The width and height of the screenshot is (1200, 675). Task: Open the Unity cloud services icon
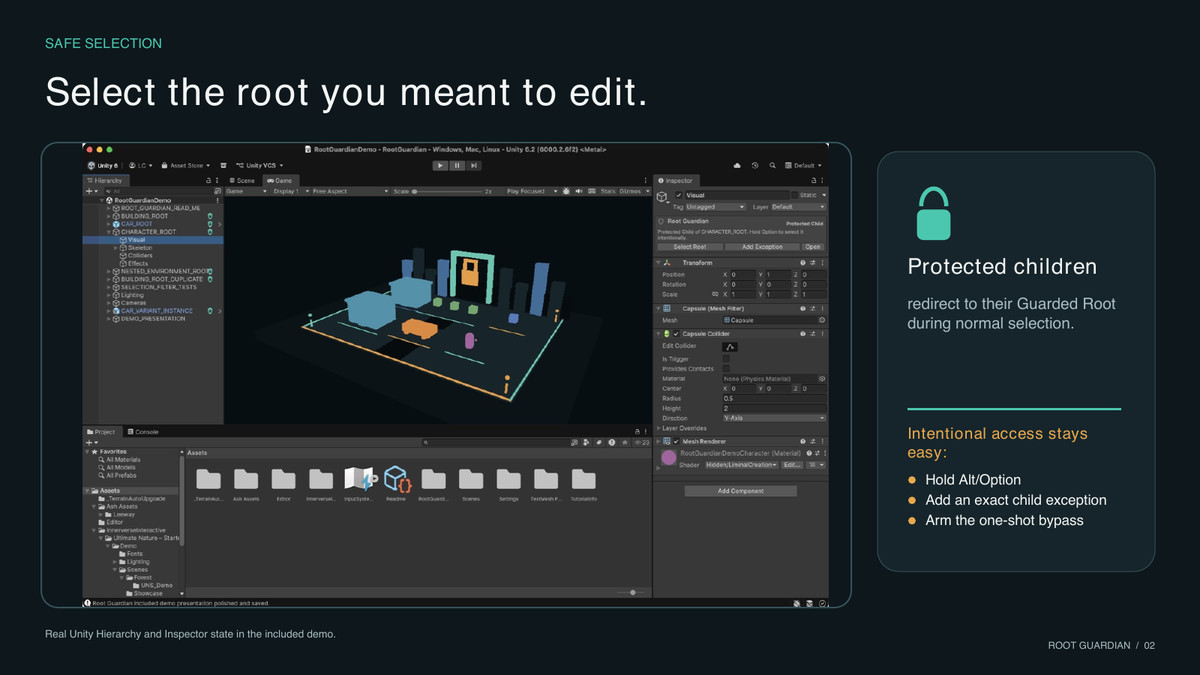(737, 165)
